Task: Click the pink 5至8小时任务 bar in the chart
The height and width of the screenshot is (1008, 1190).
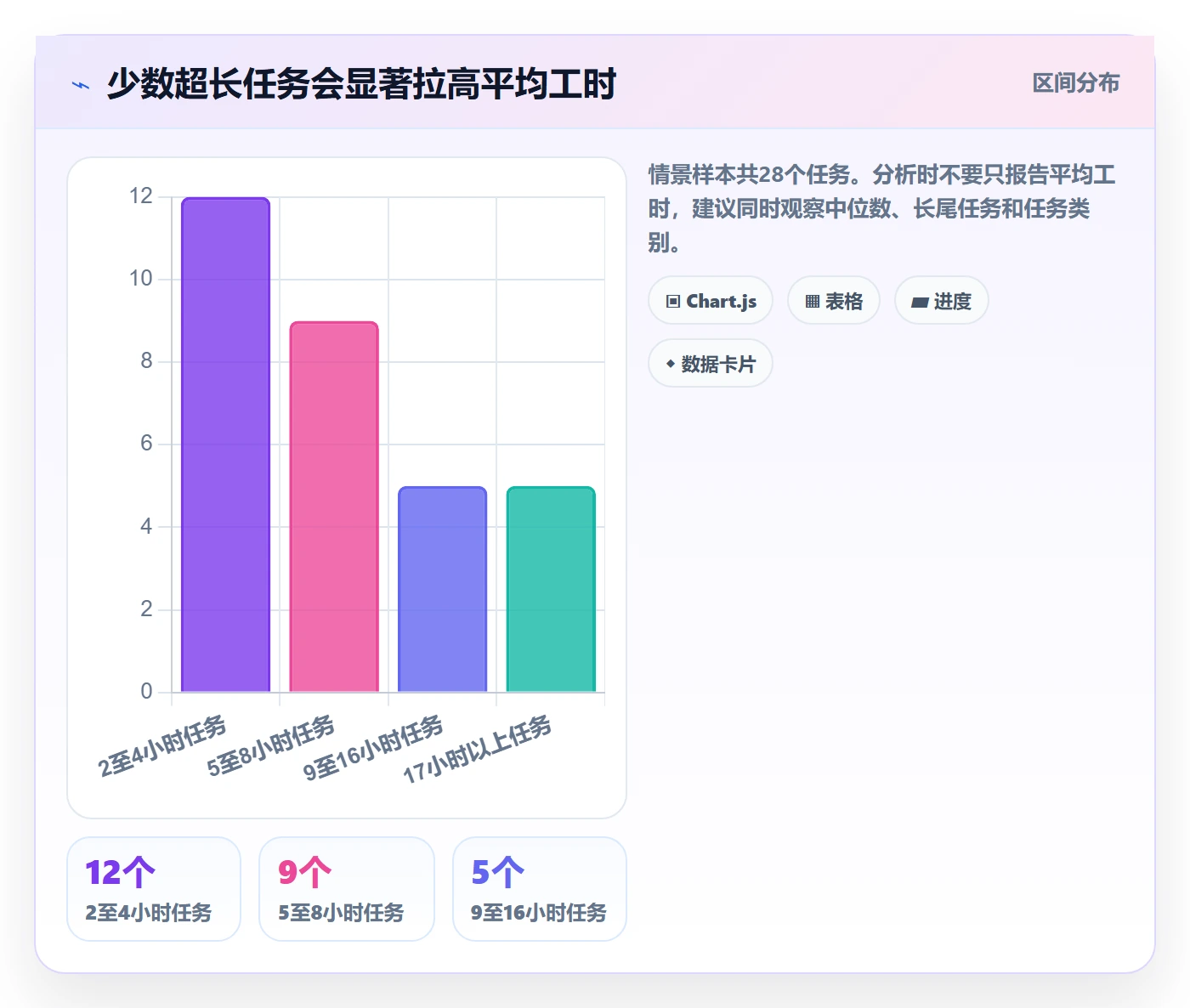Action: [334, 507]
